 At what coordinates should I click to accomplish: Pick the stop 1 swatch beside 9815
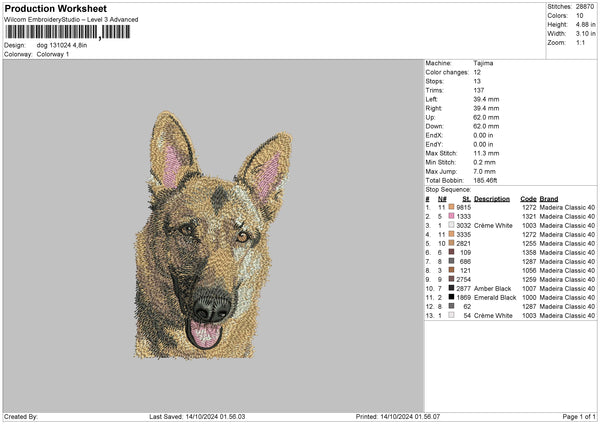point(452,207)
